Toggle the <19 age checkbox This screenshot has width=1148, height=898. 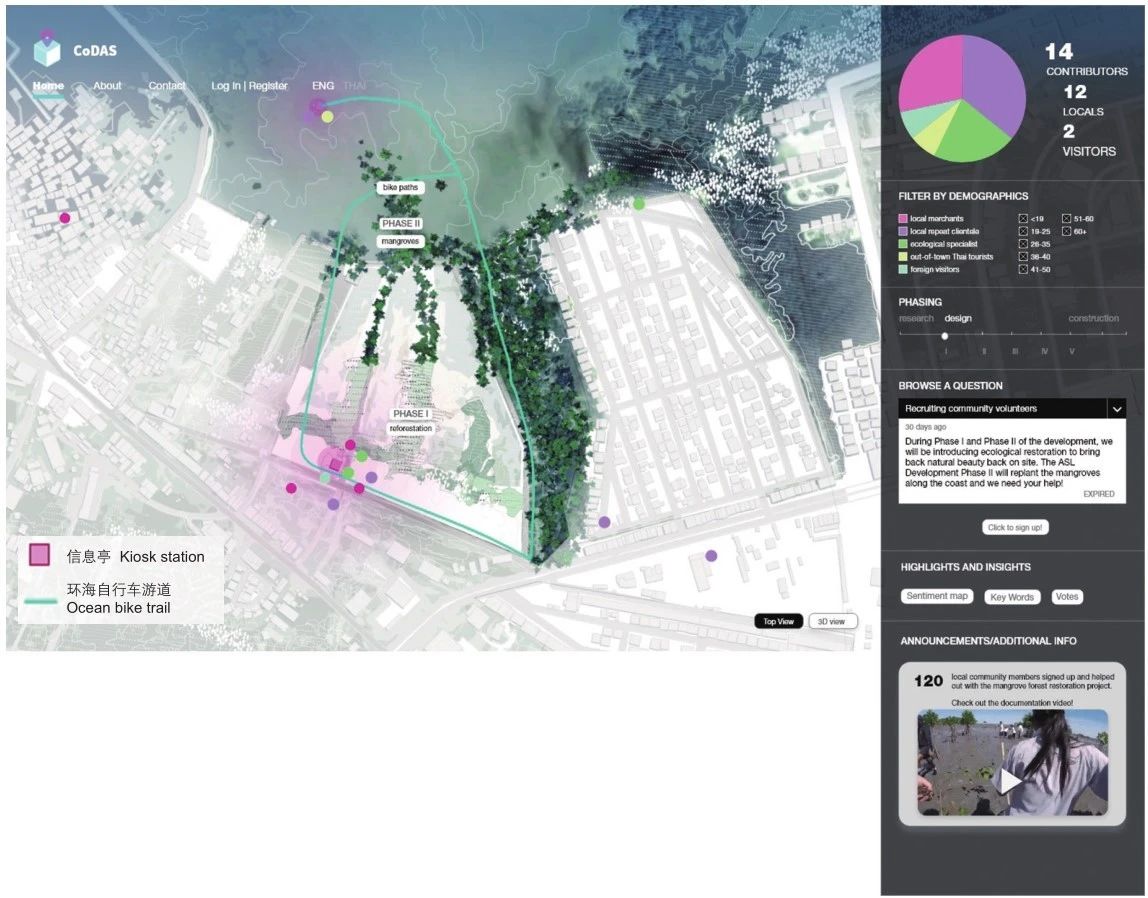click(1023, 218)
